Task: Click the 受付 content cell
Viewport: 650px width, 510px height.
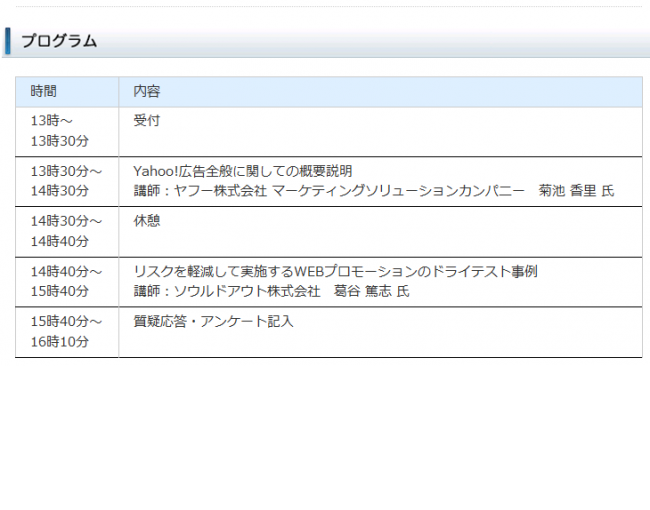Action: pos(381,131)
